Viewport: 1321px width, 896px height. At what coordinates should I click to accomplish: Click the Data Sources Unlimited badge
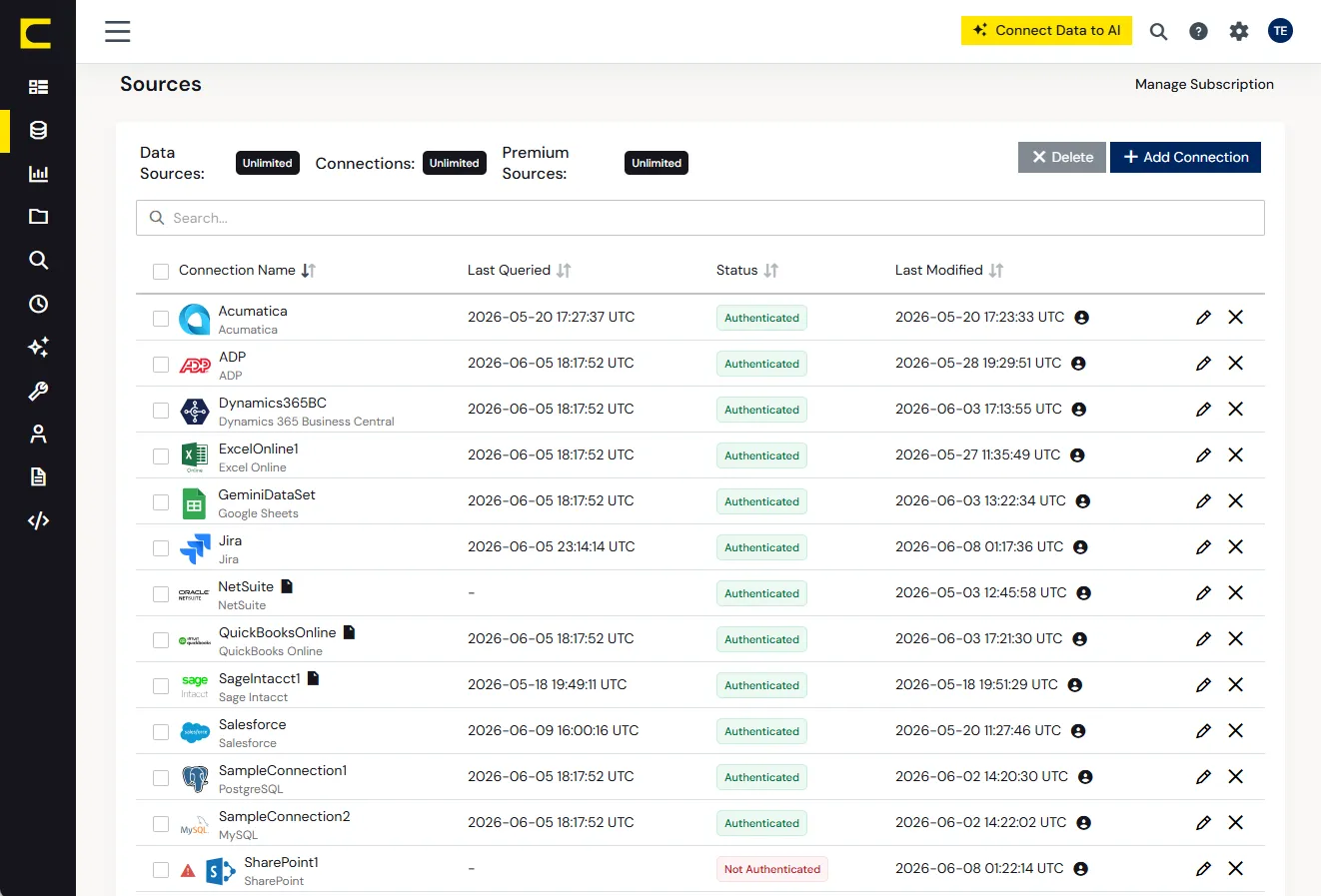tap(268, 163)
